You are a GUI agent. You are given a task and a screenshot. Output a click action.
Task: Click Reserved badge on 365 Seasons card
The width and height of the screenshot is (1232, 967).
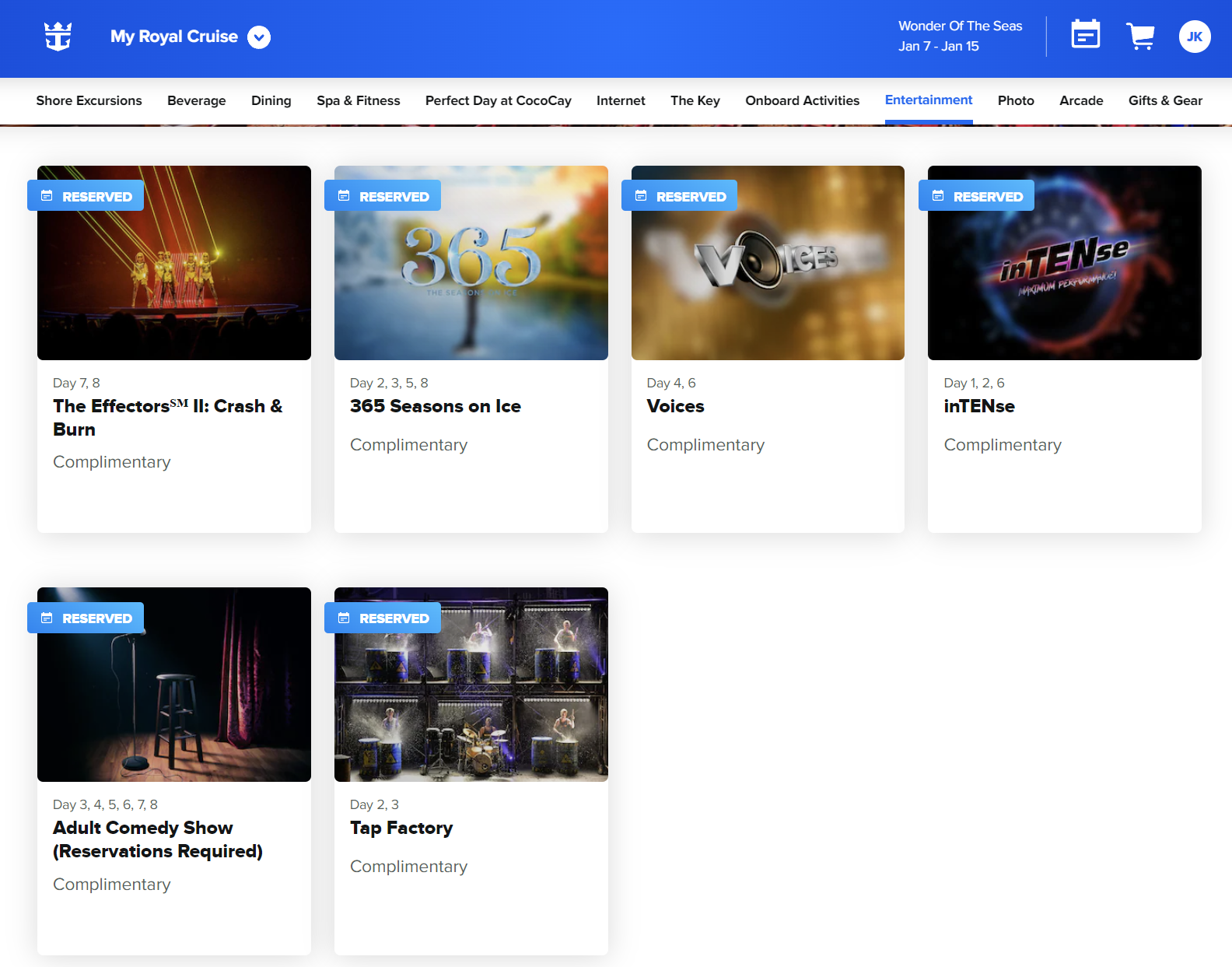click(383, 195)
